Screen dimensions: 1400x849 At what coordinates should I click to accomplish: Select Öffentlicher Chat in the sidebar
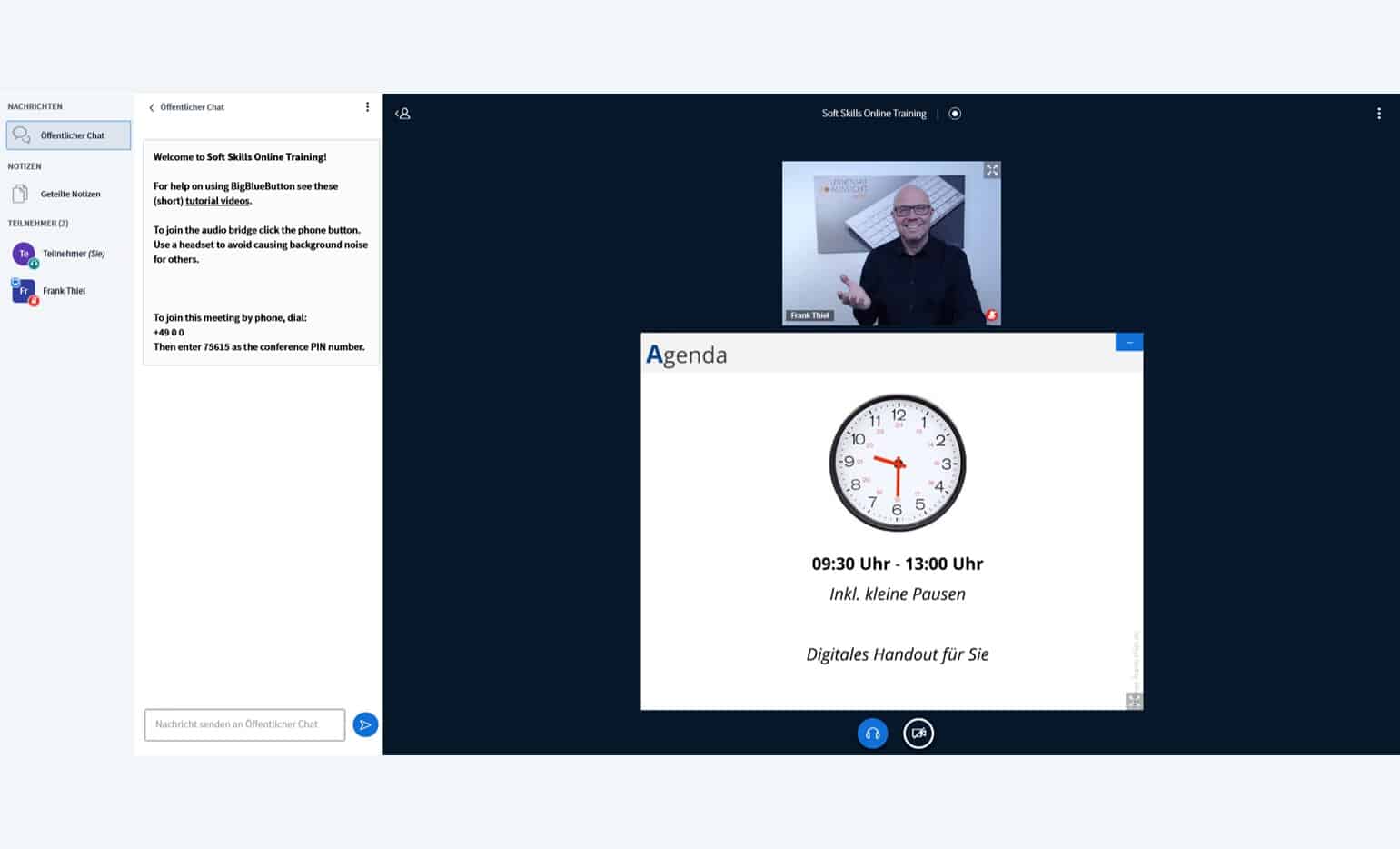69,135
